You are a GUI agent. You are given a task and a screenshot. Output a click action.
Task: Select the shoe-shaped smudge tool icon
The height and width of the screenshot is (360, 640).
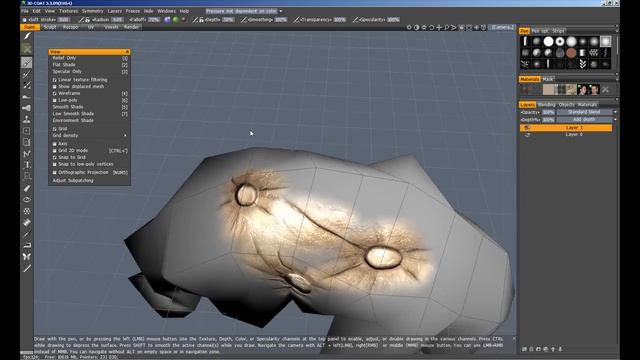point(27,97)
